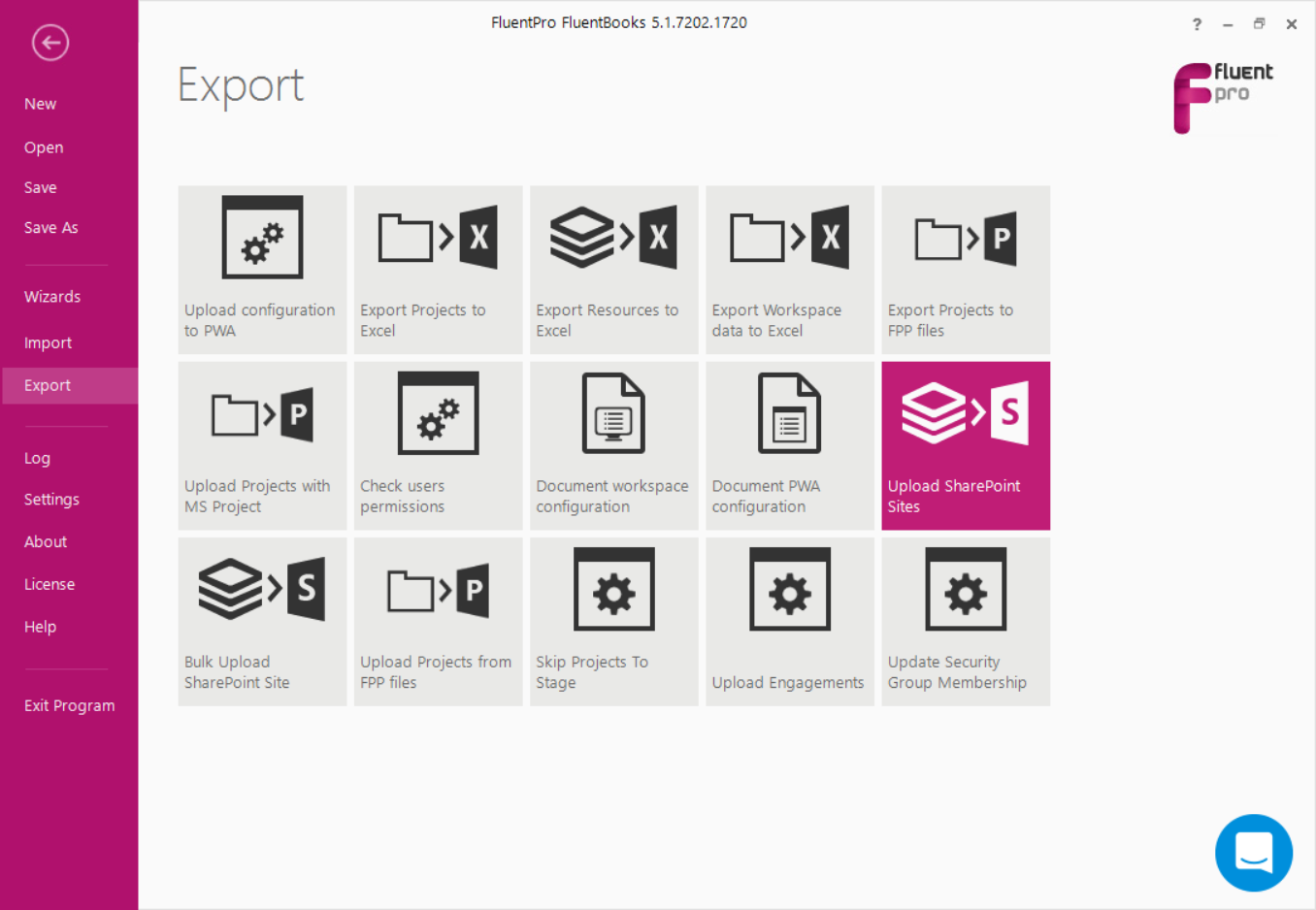The image size is (1316, 910).
Task: Choose Open from the sidebar menu
Action: (44, 147)
